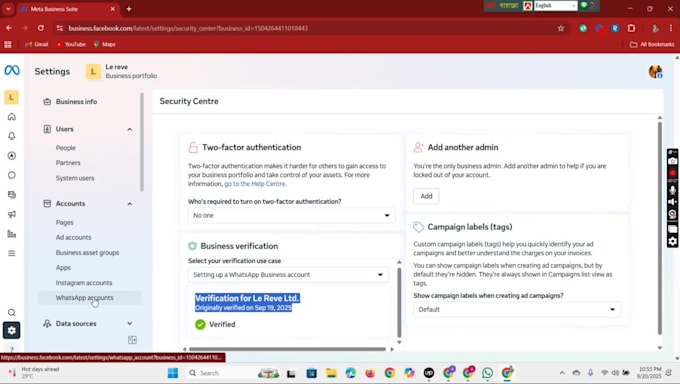Viewport: 680px width, 384px height.
Task: Click Search magnifier in left rail
Action: (x=12, y=312)
